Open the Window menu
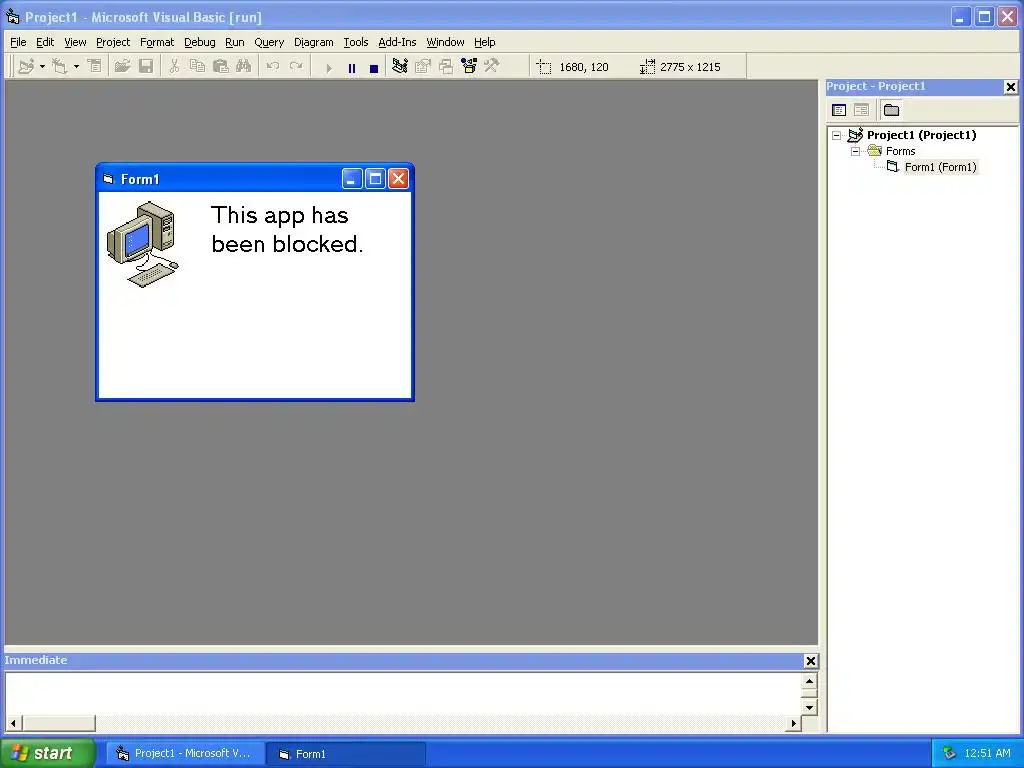1024x768 pixels. tap(445, 42)
